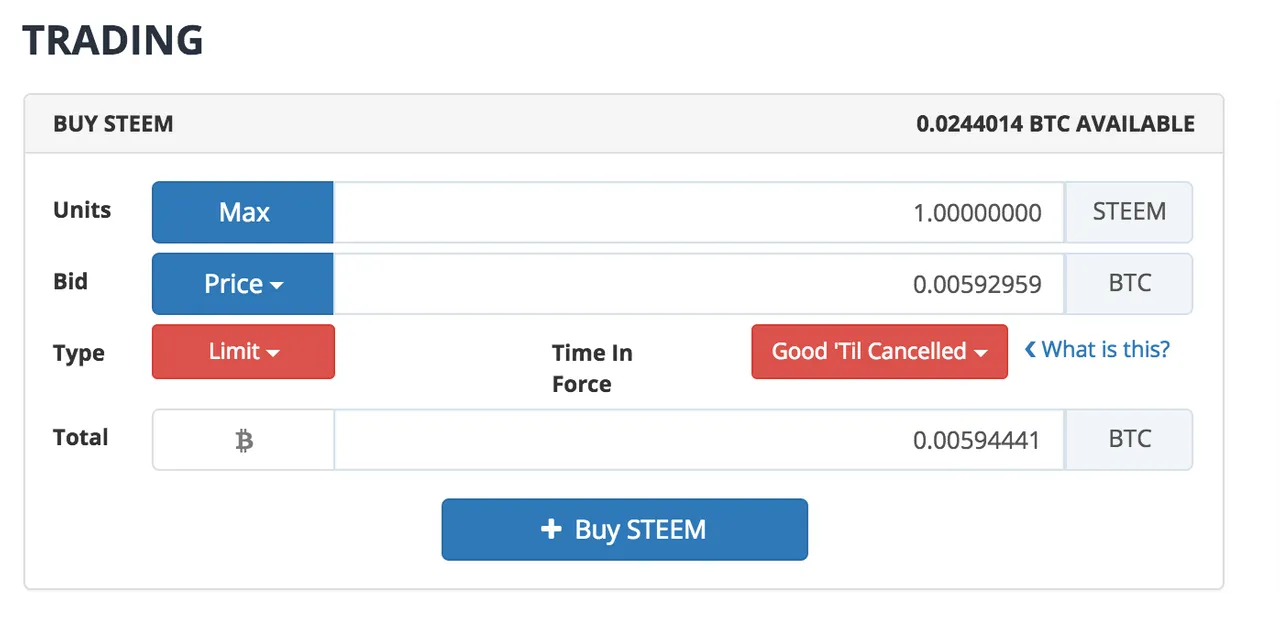This screenshot has width=1280, height=642.
Task: Expand the Good 'Til Cancelled dropdown
Action: (879, 352)
